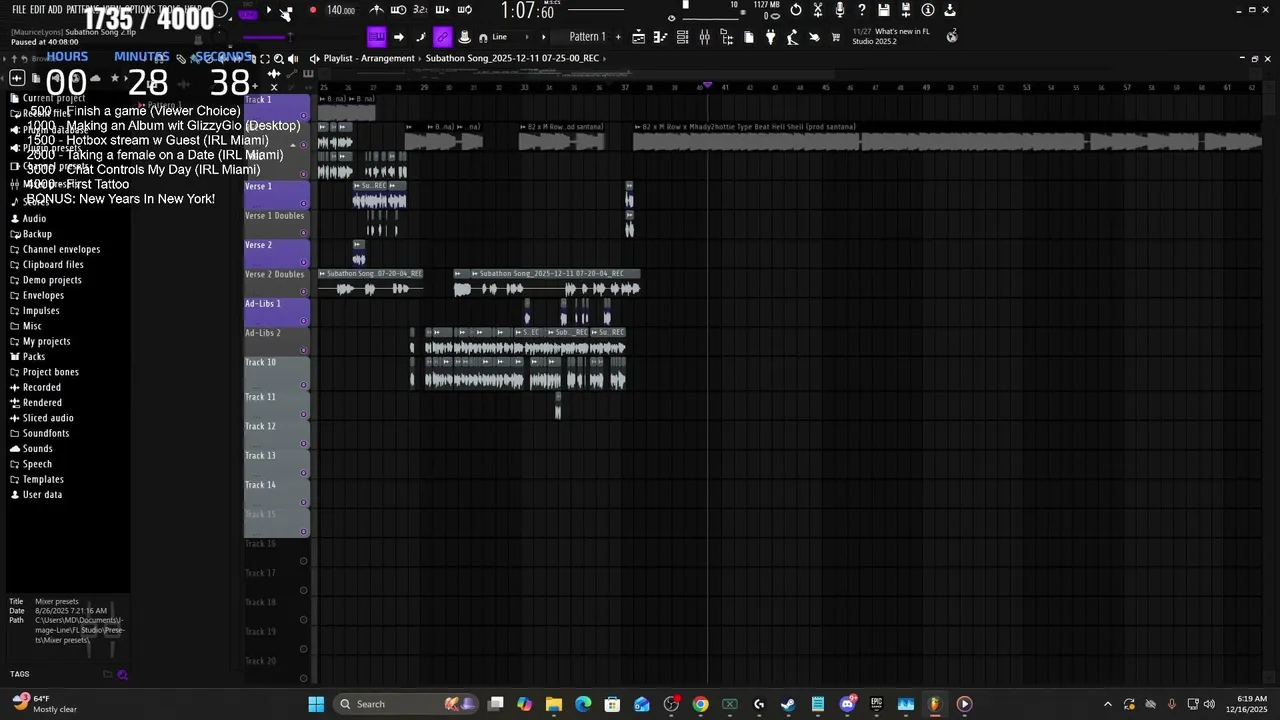
Task: Click the Undo history icon
Action: [796, 10]
